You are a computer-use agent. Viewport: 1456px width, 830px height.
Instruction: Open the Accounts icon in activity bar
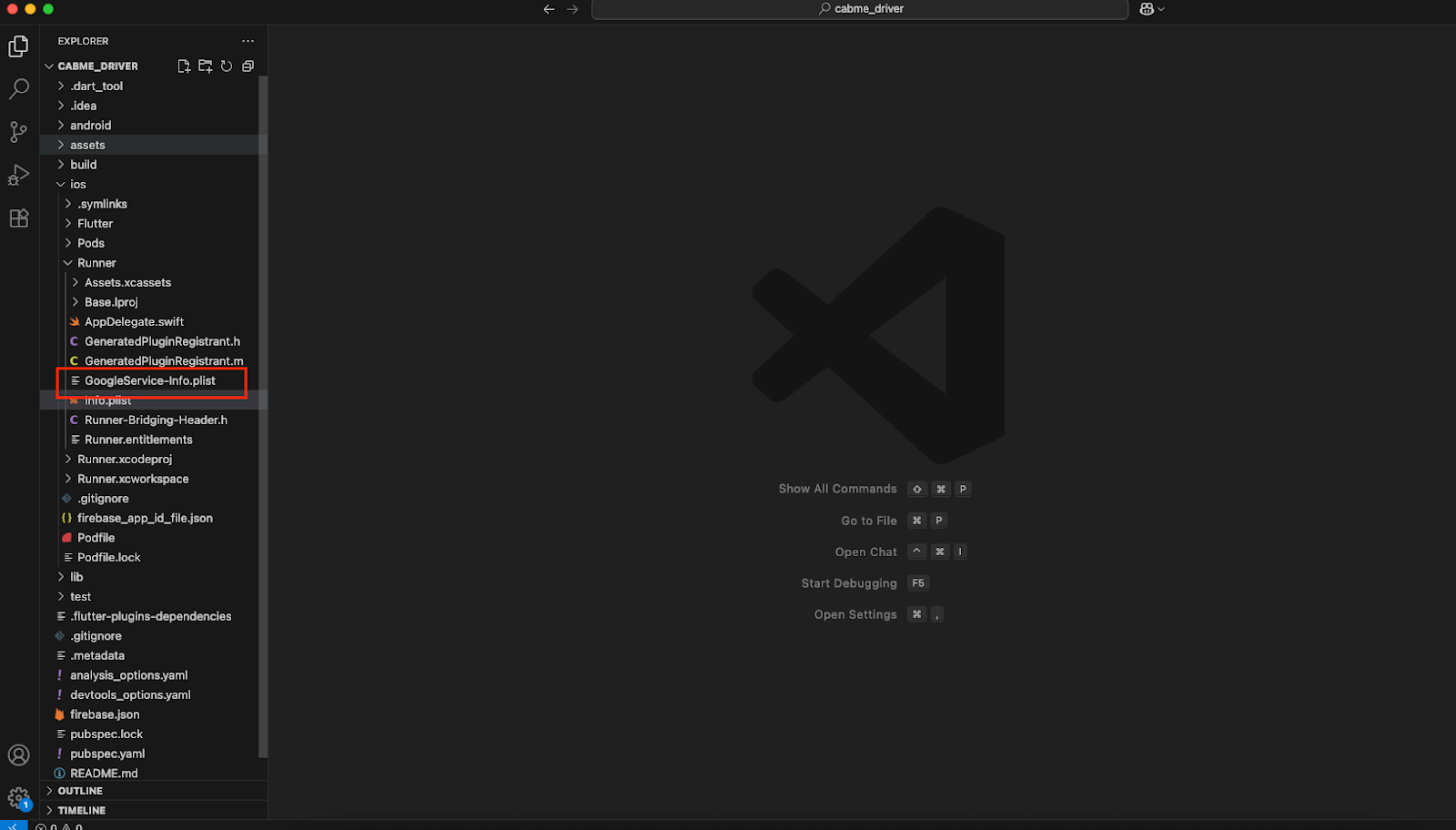pyautogui.click(x=18, y=755)
